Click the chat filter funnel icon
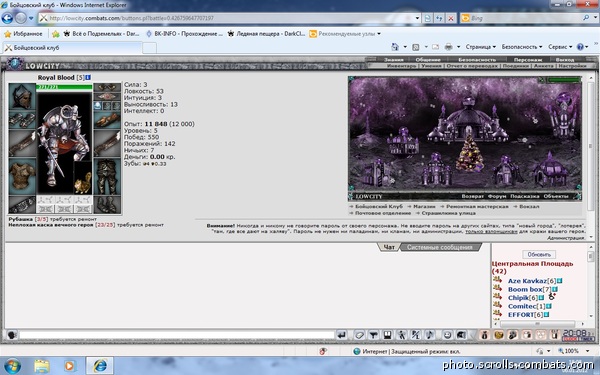Viewport: 600px width, 375px height. pos(373,335)
